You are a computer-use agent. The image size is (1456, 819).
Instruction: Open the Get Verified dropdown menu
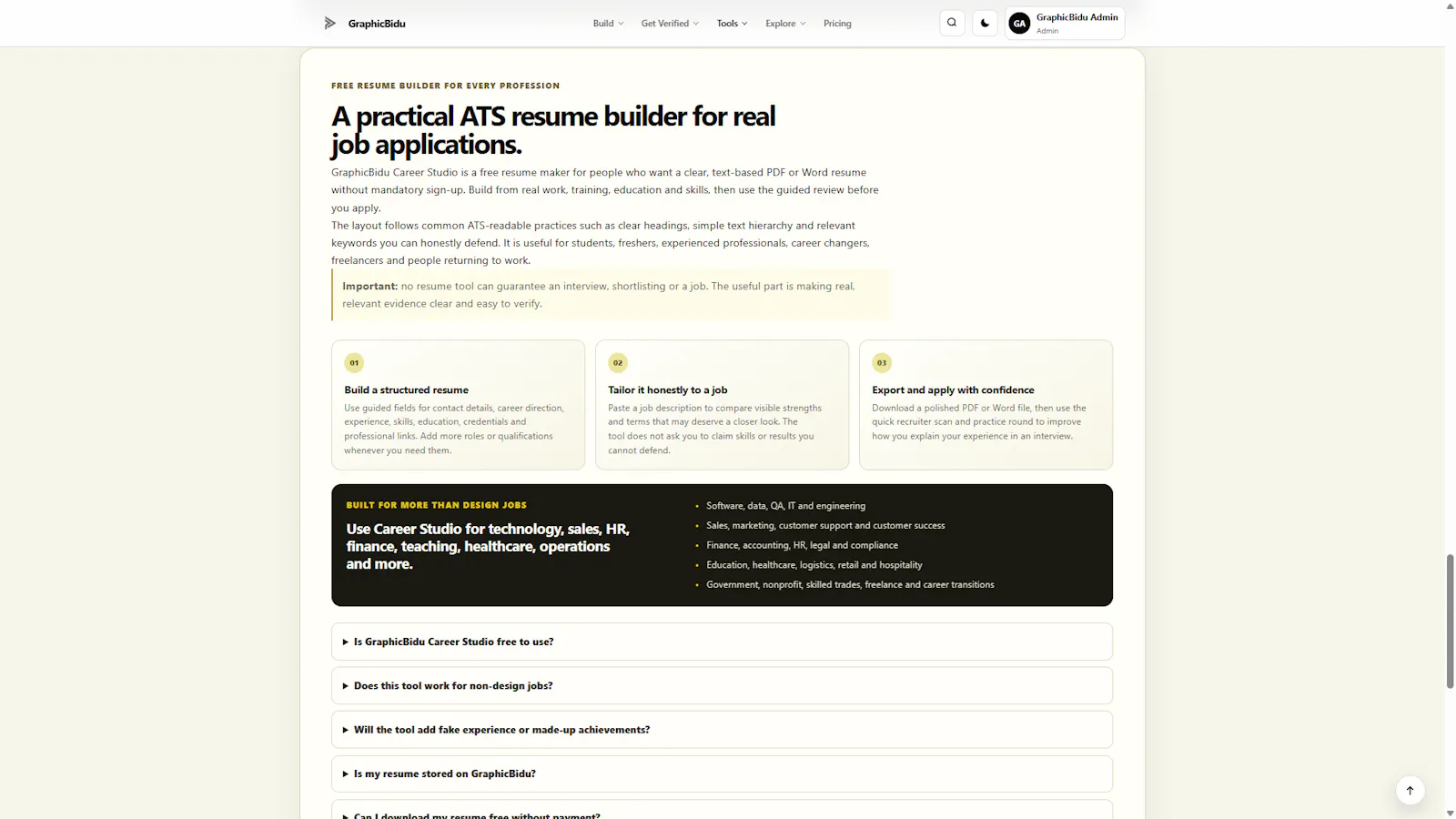point(670,24)
